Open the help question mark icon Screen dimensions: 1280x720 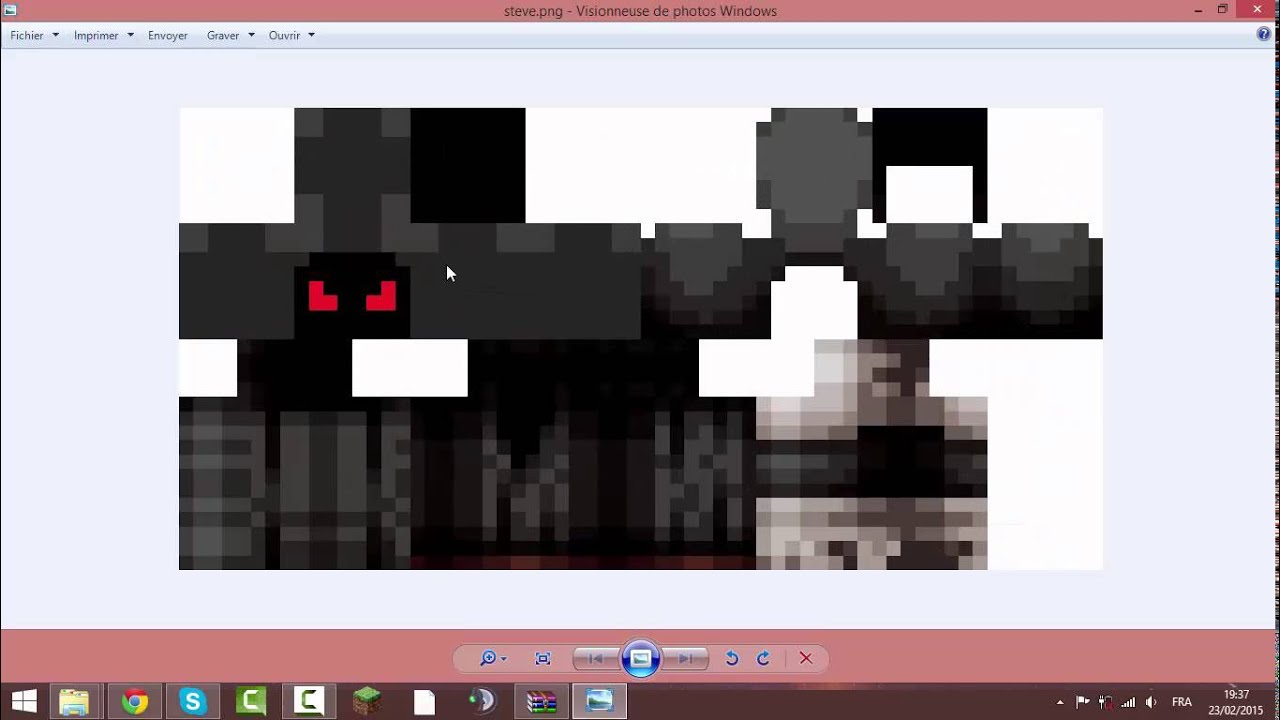1263,34
